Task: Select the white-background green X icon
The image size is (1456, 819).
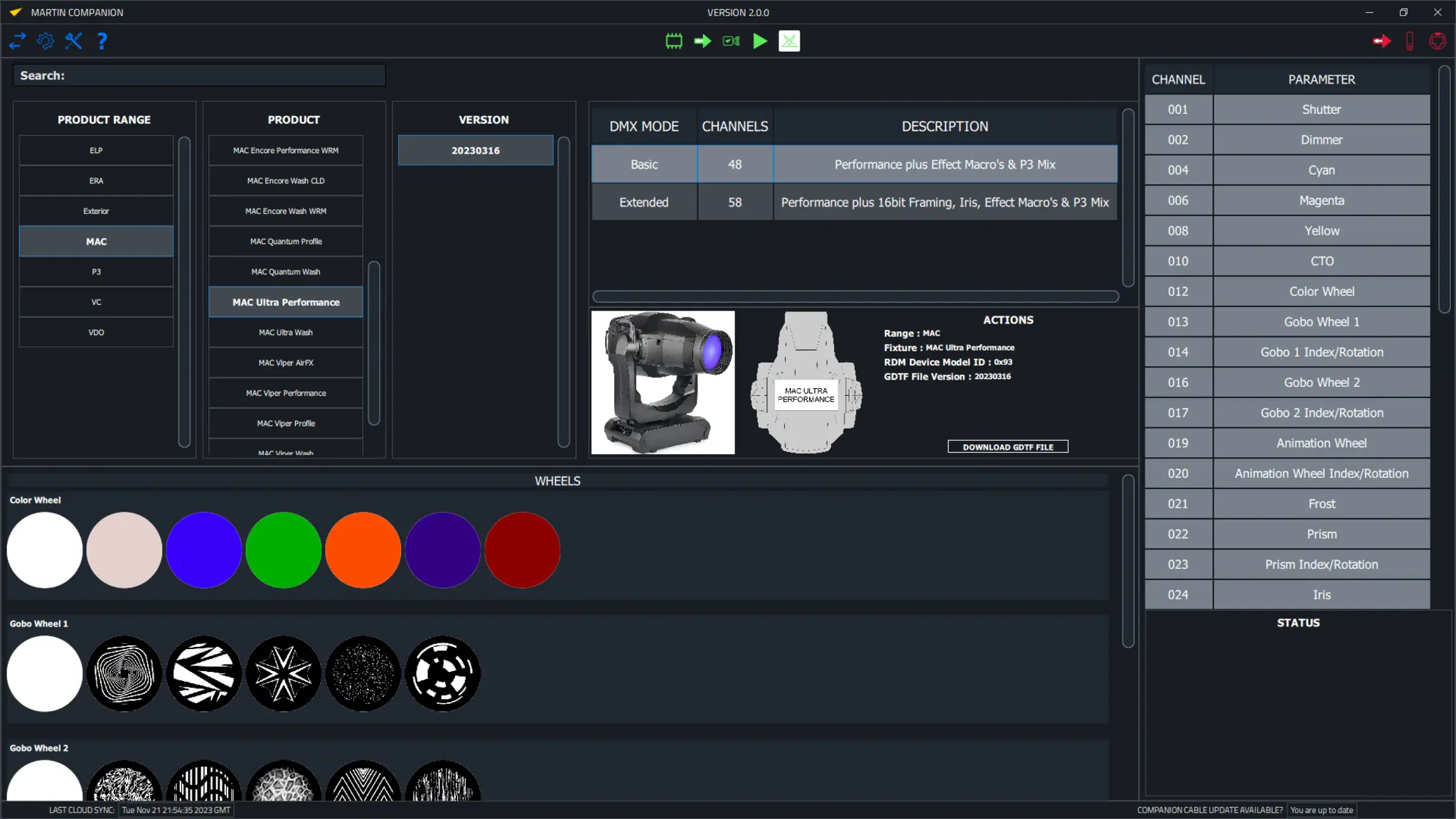Action: click(x=789, y=41)
